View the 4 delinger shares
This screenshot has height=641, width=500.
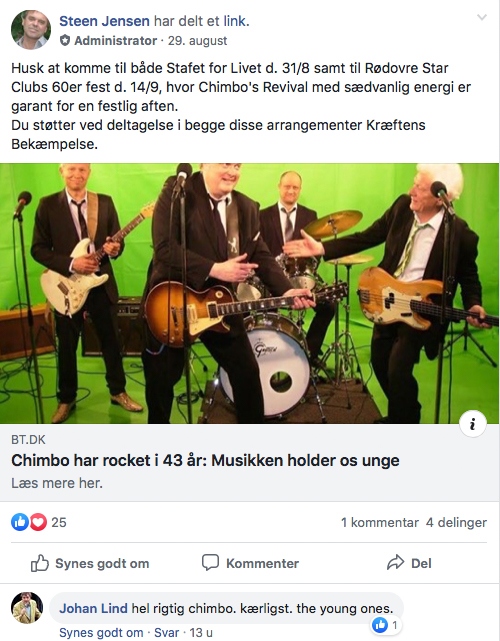coord(456,522)
